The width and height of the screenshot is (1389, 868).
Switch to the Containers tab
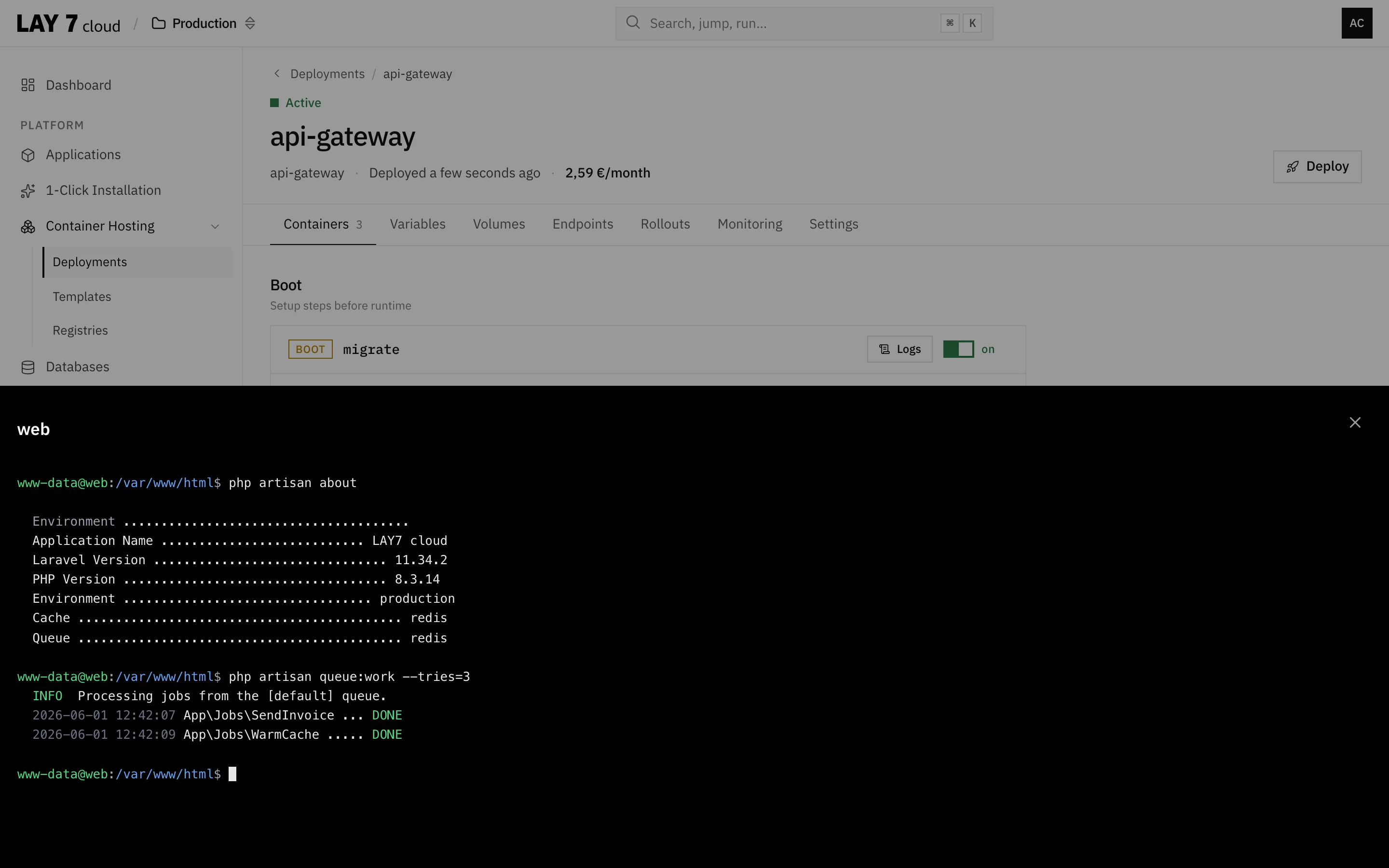point(323,224)
